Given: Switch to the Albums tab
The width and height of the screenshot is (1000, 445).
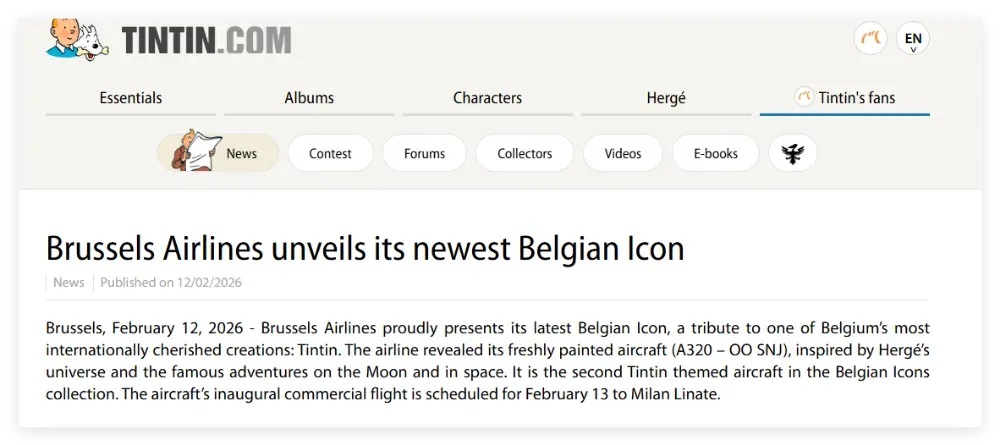Looking at the screenshot, I should pyautogui.click(x=309, y=98).
